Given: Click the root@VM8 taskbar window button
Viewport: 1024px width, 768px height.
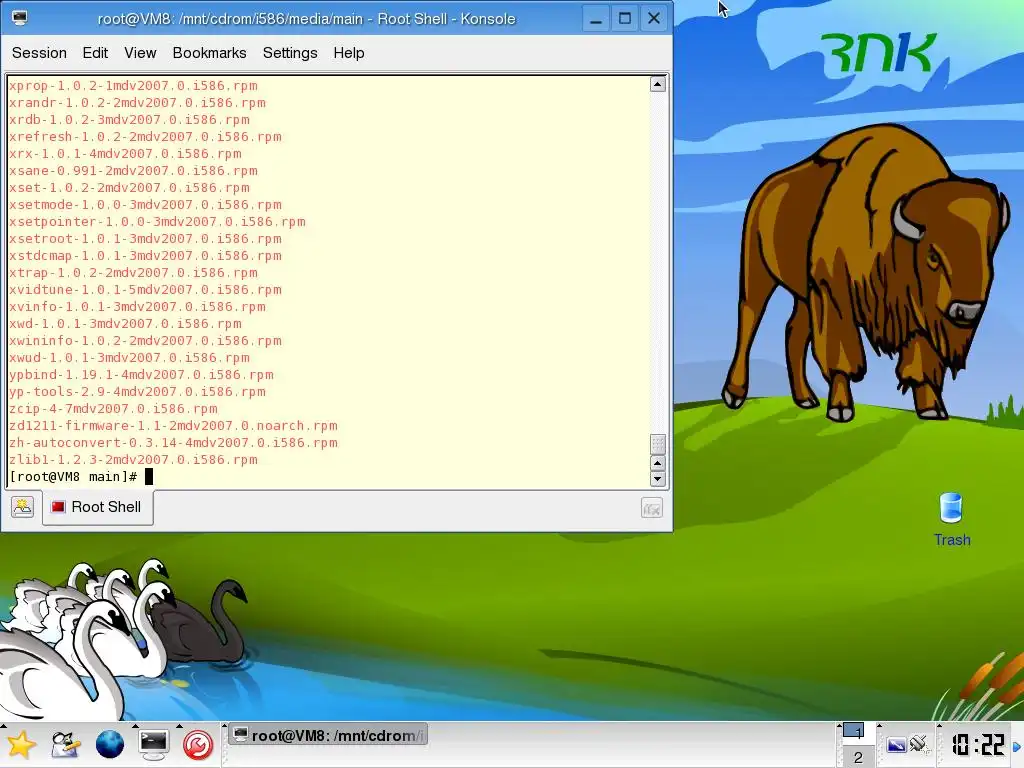Looking at the screenshot, I should coord(328,735).
